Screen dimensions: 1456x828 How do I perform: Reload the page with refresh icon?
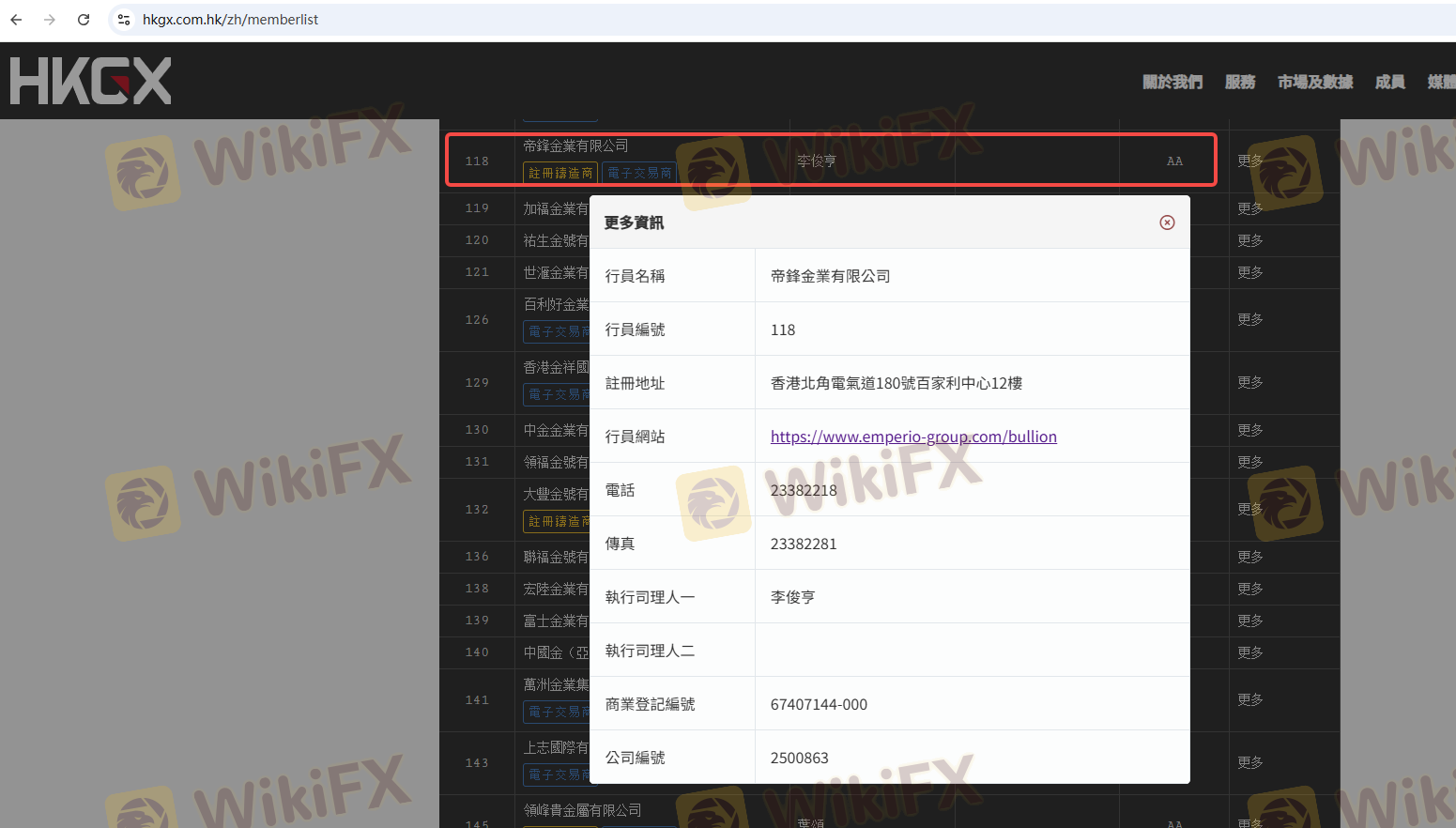click(84, 20)
